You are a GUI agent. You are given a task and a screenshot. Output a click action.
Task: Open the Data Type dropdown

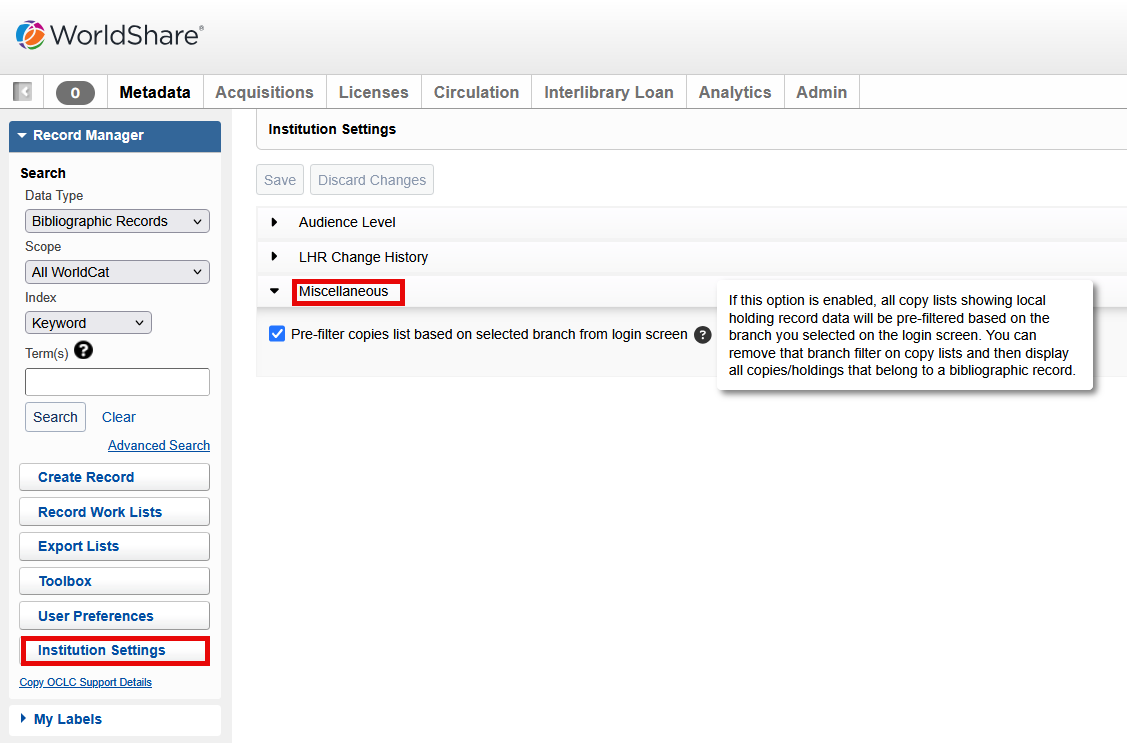[x=117, y=221]
